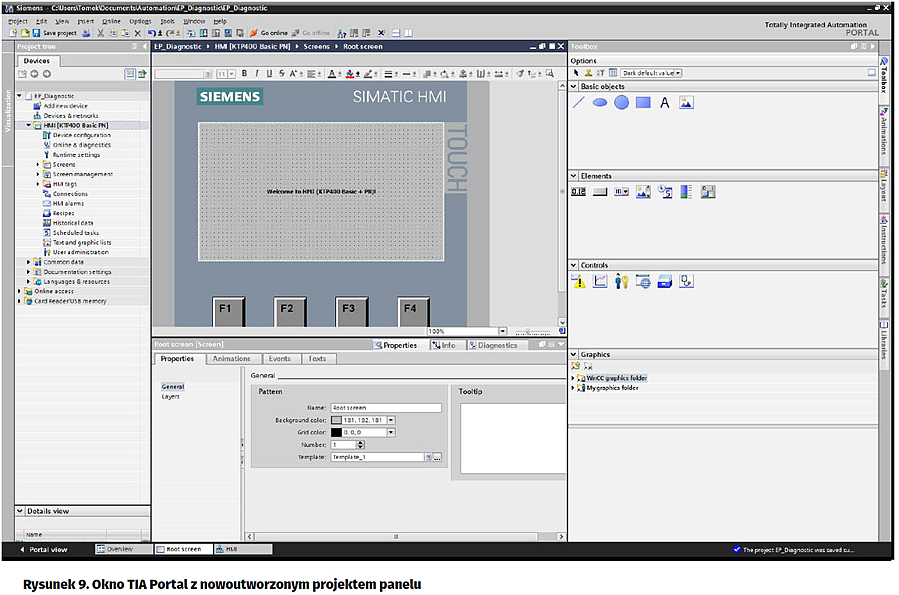Select the Ellipse basic object

click(x=600, y=102)
